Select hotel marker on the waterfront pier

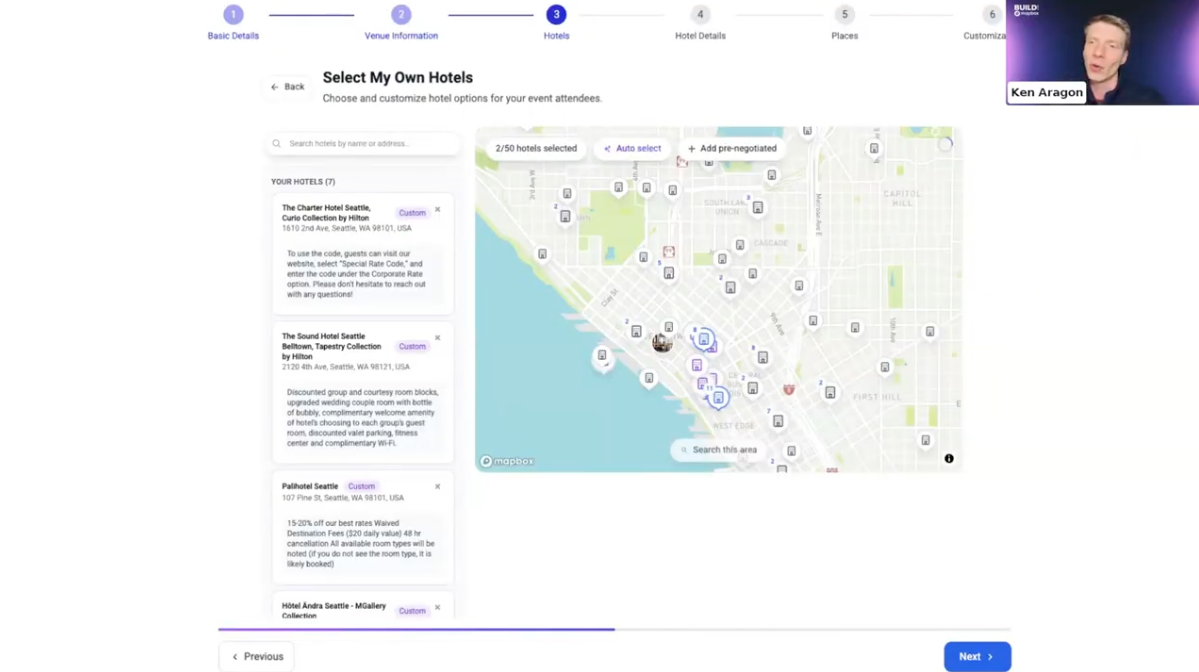click(603, 355)
